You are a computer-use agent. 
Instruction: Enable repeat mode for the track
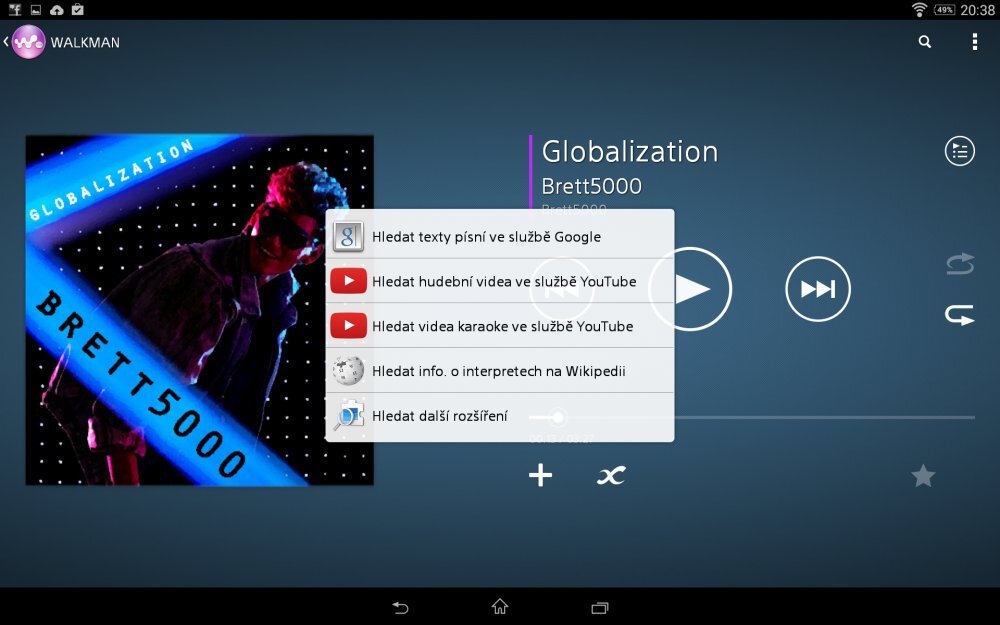click(x=958, y=263)
